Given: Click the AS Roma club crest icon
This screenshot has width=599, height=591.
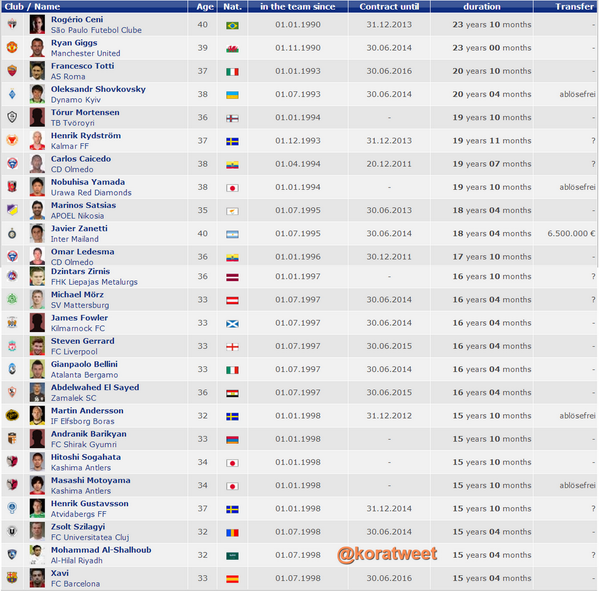Looking at the screenshot, I should [x=12, y=71].
